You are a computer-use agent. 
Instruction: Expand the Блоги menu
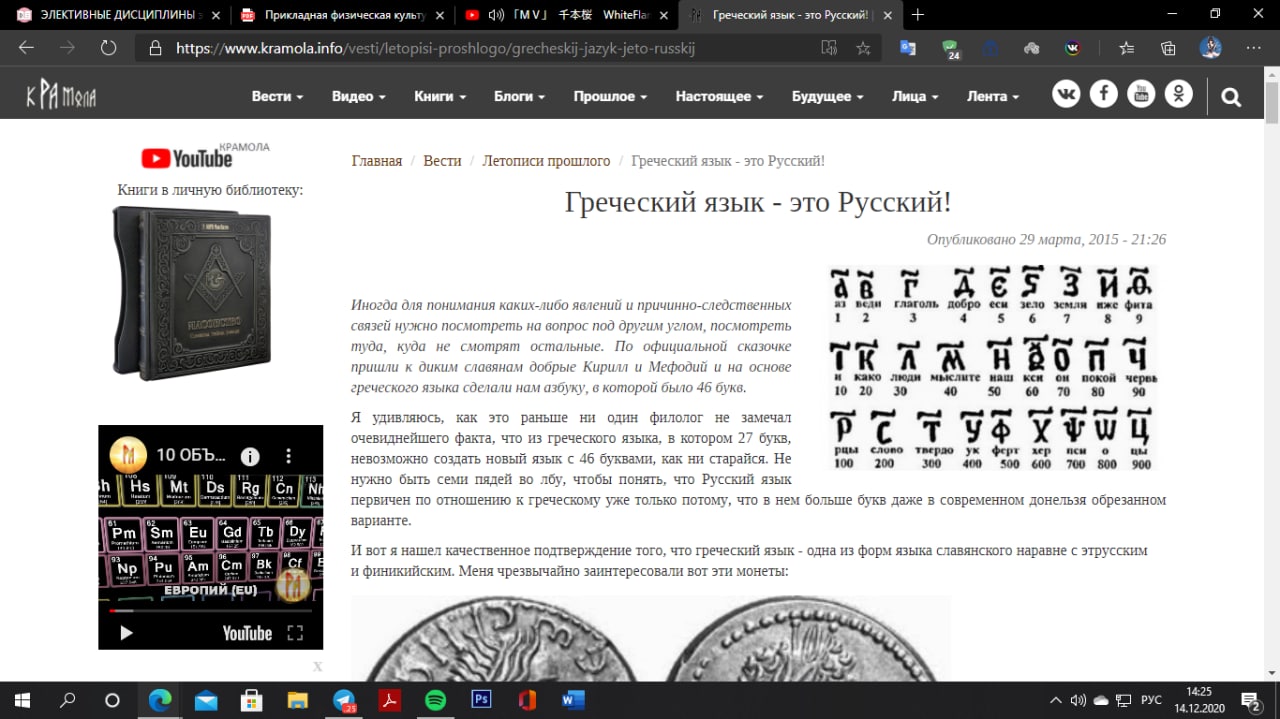click(x=519, y=96)
